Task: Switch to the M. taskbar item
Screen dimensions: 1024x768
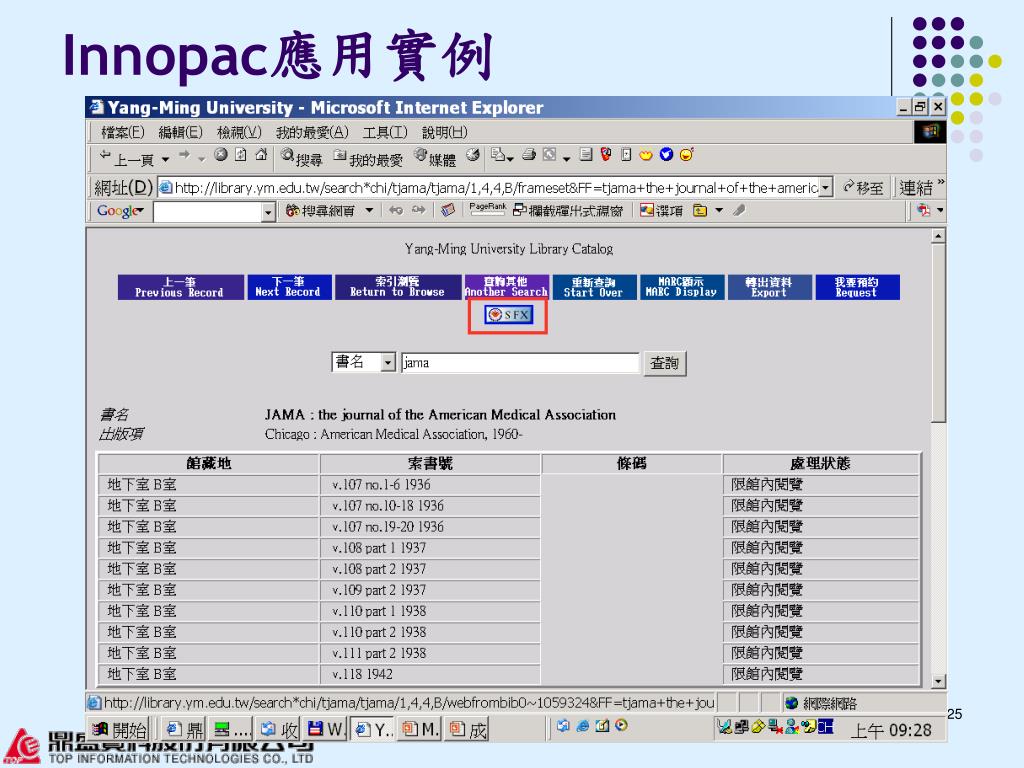Action: pyautogui.click(x=420, y=729)
